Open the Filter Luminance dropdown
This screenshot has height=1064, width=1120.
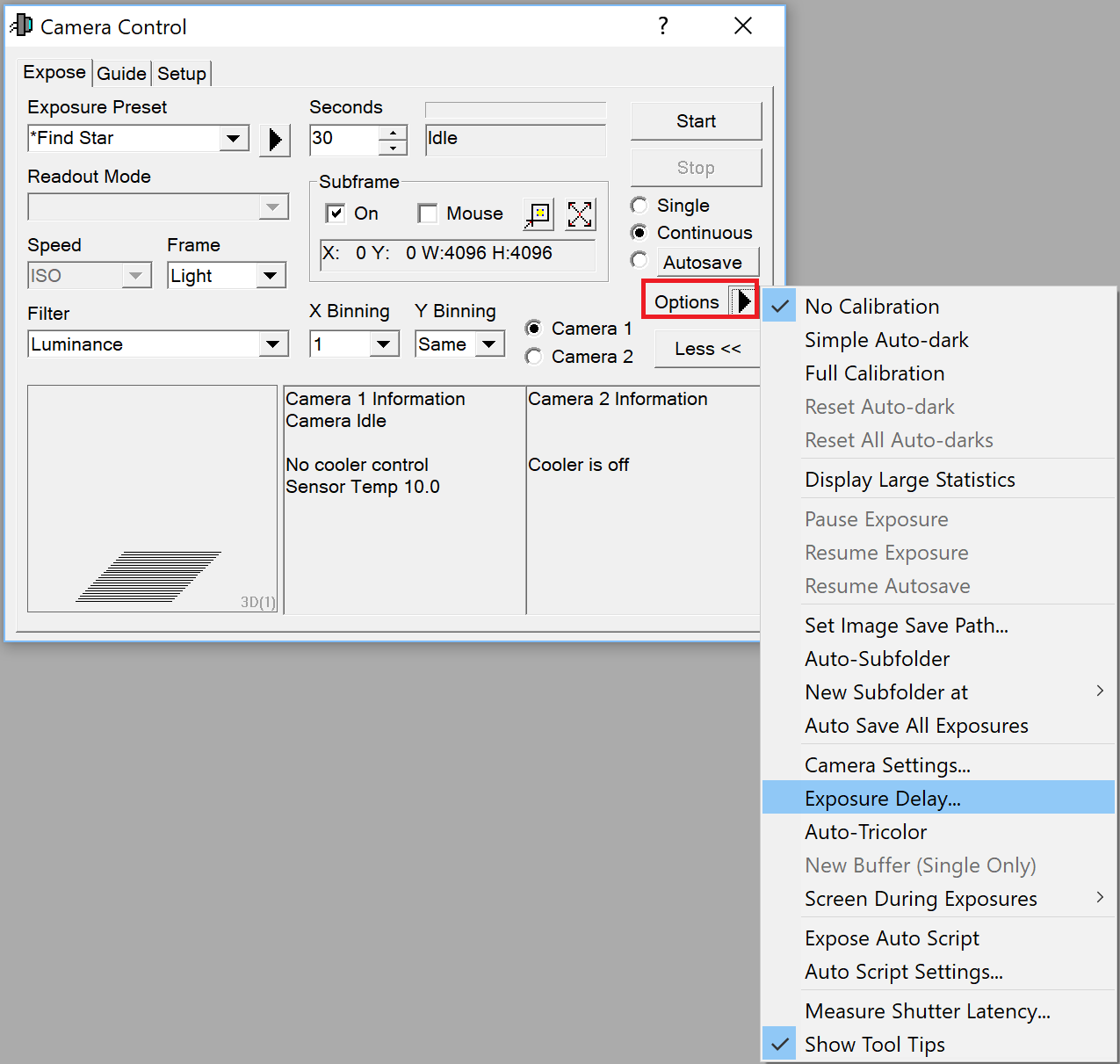tap(273, 344)
